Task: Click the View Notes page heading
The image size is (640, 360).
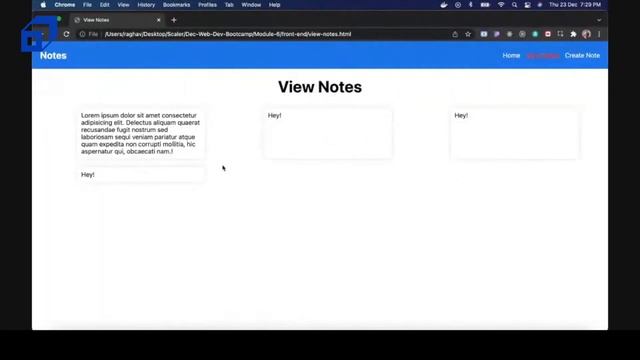Action: click(x=320, y=87)
